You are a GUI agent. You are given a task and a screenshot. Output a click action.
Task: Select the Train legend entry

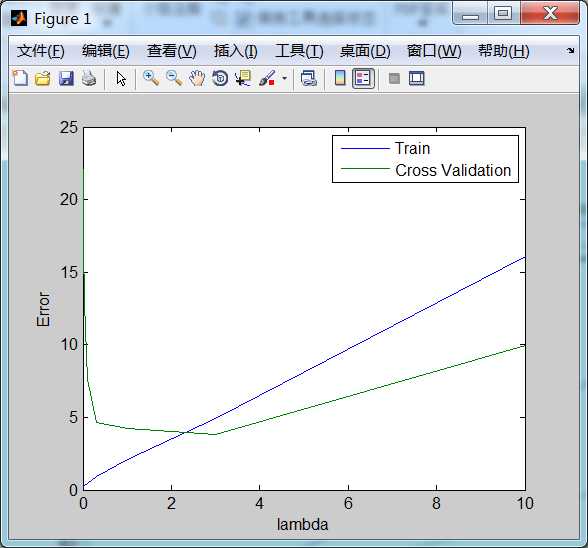[x=412, y=149]
